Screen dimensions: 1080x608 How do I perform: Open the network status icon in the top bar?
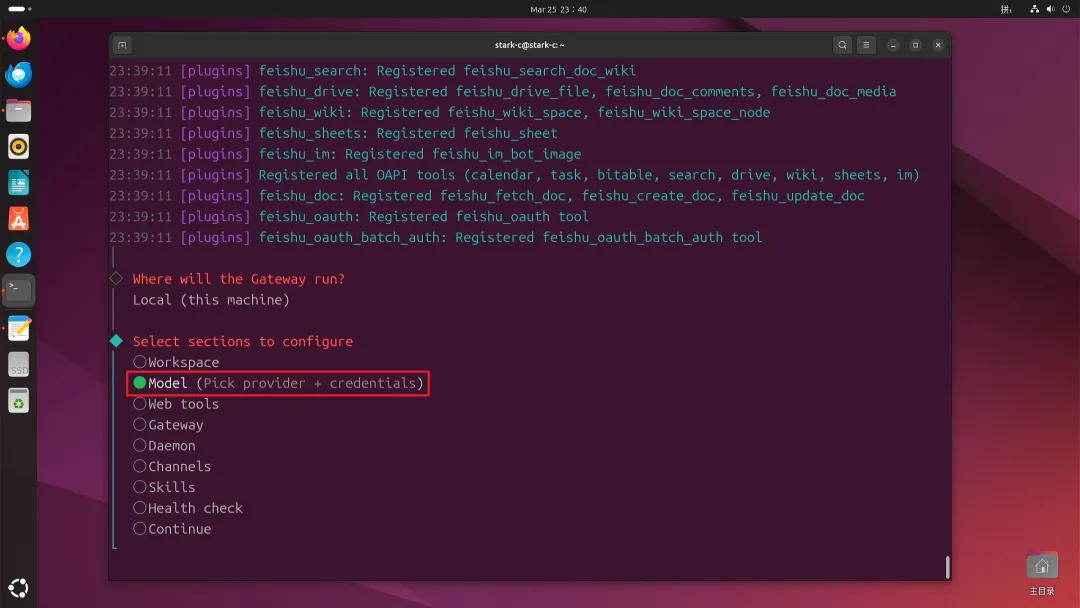[x=1035, y=10]
